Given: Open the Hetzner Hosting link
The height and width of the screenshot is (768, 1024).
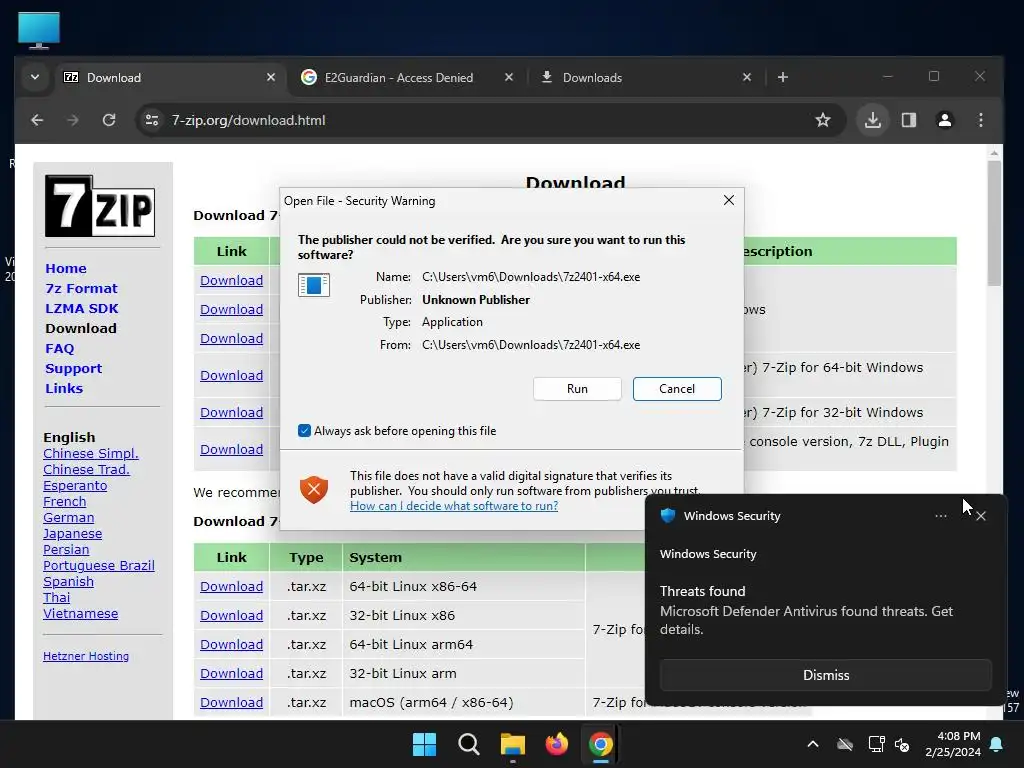Looking at the screenshot, I should point(86,656).
